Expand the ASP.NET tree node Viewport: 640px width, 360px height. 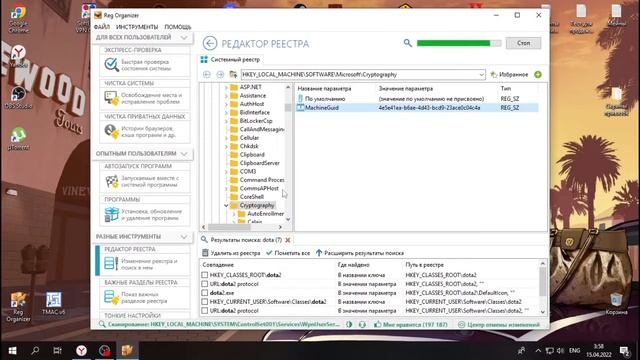pyautogui.click(x=226, y=87)
